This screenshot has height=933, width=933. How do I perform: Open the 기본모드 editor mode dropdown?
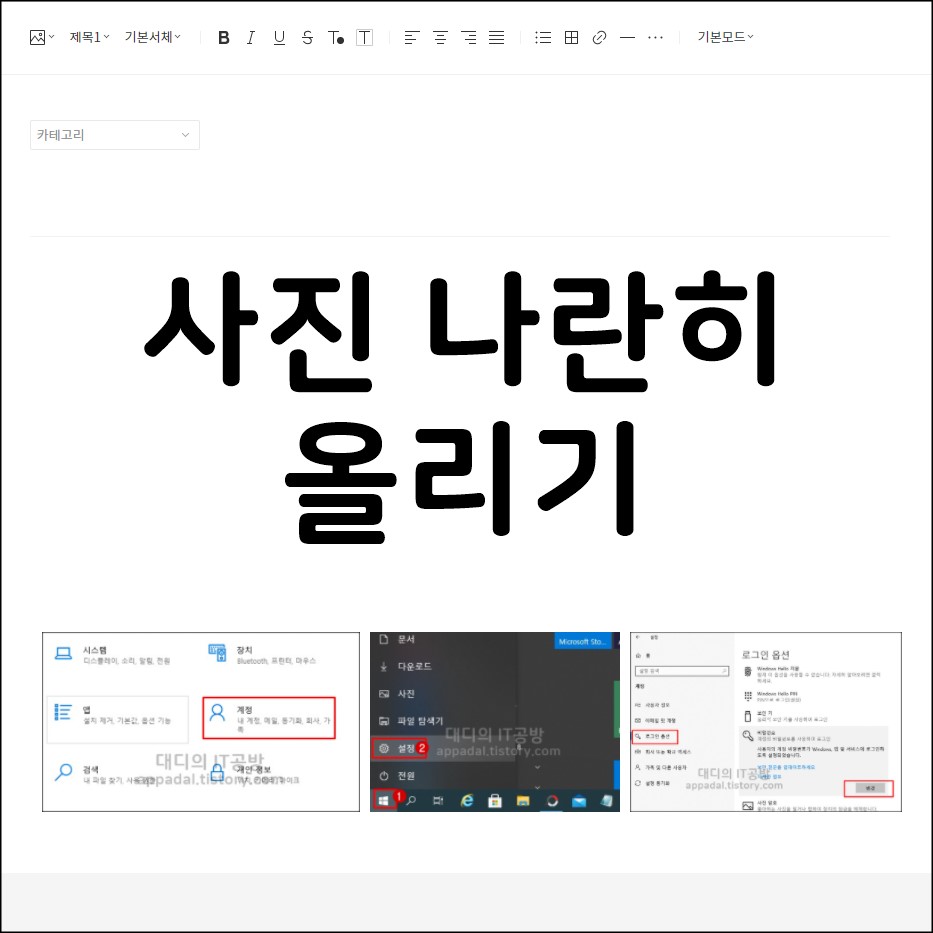(725, 37)
